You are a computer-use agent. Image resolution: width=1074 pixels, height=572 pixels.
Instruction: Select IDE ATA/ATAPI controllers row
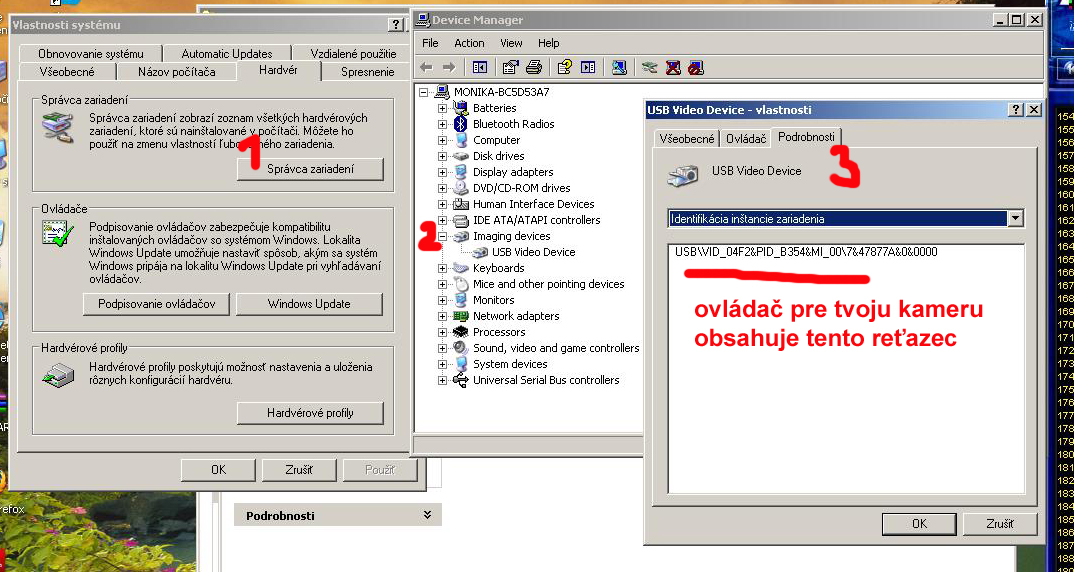(536, 220)
